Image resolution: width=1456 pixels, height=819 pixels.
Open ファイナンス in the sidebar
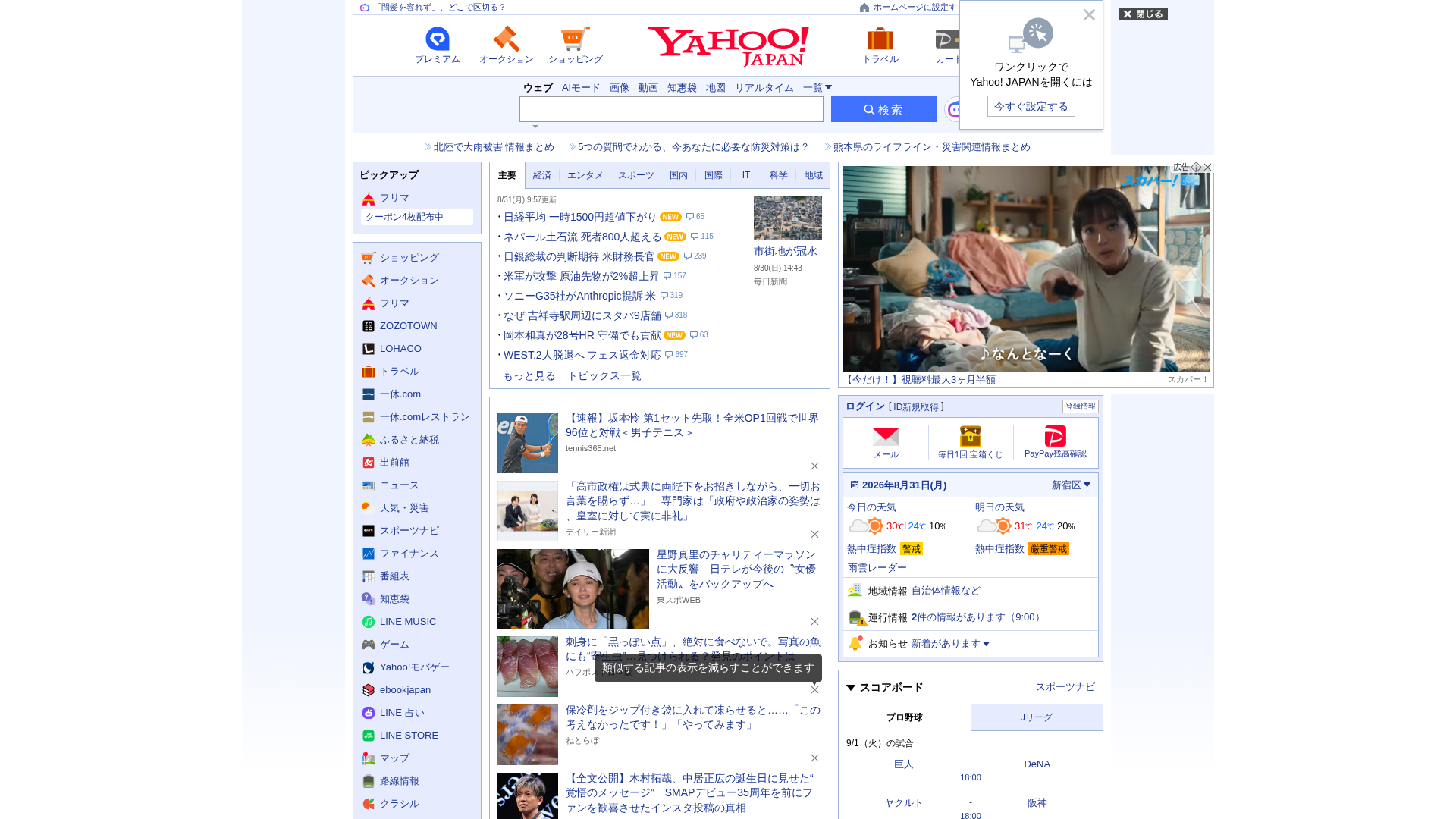[409, 554]
